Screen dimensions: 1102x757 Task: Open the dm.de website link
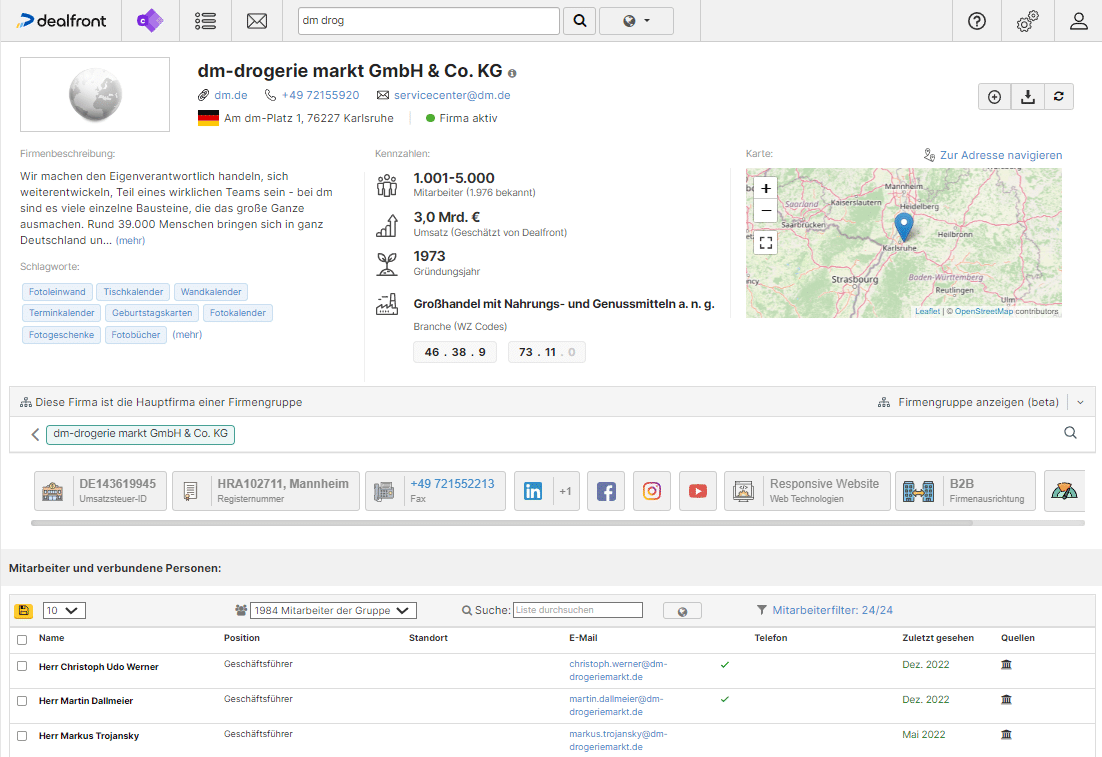pos(231,95)
